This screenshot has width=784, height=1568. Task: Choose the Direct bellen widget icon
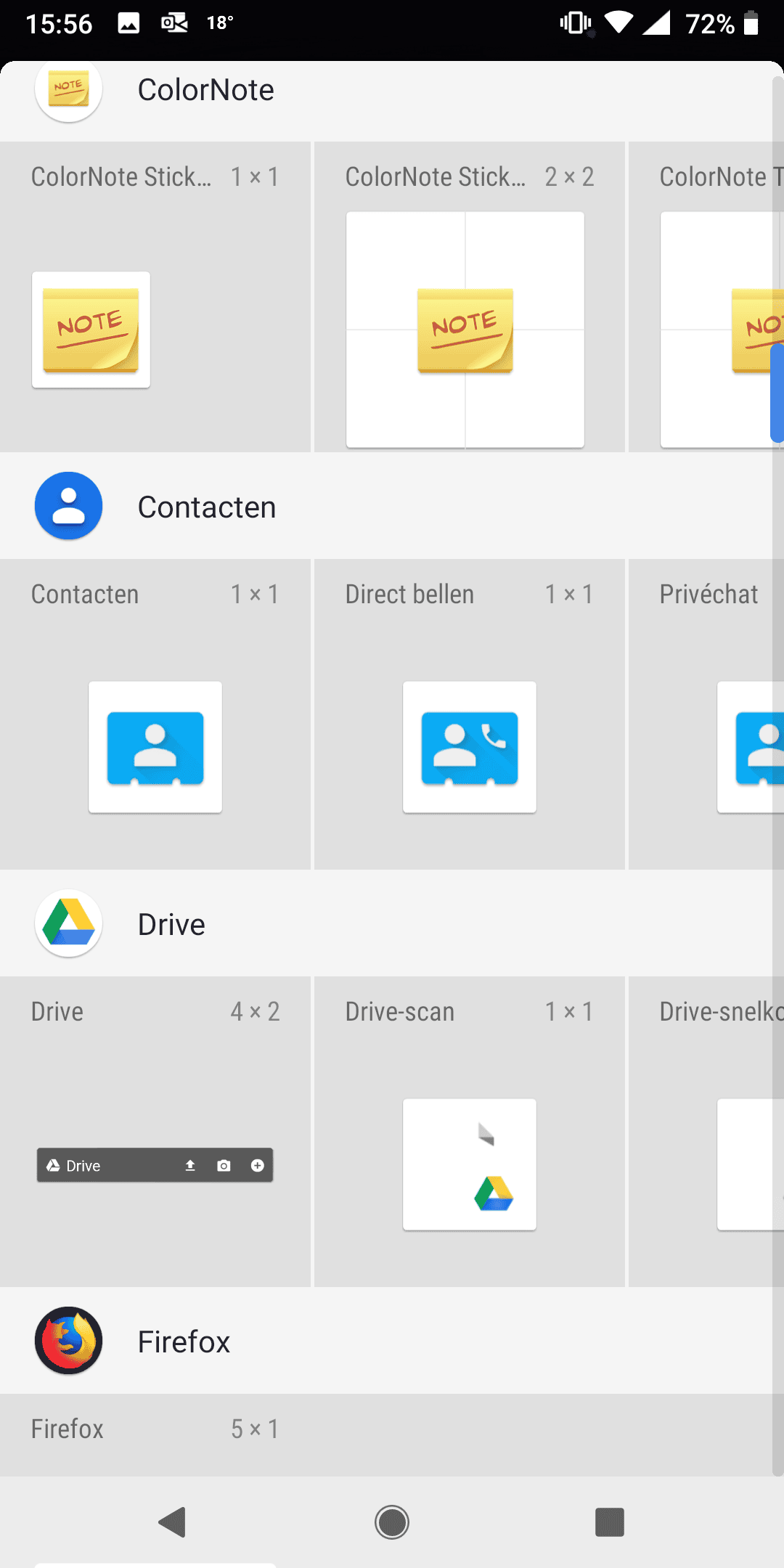click(469, 747)
